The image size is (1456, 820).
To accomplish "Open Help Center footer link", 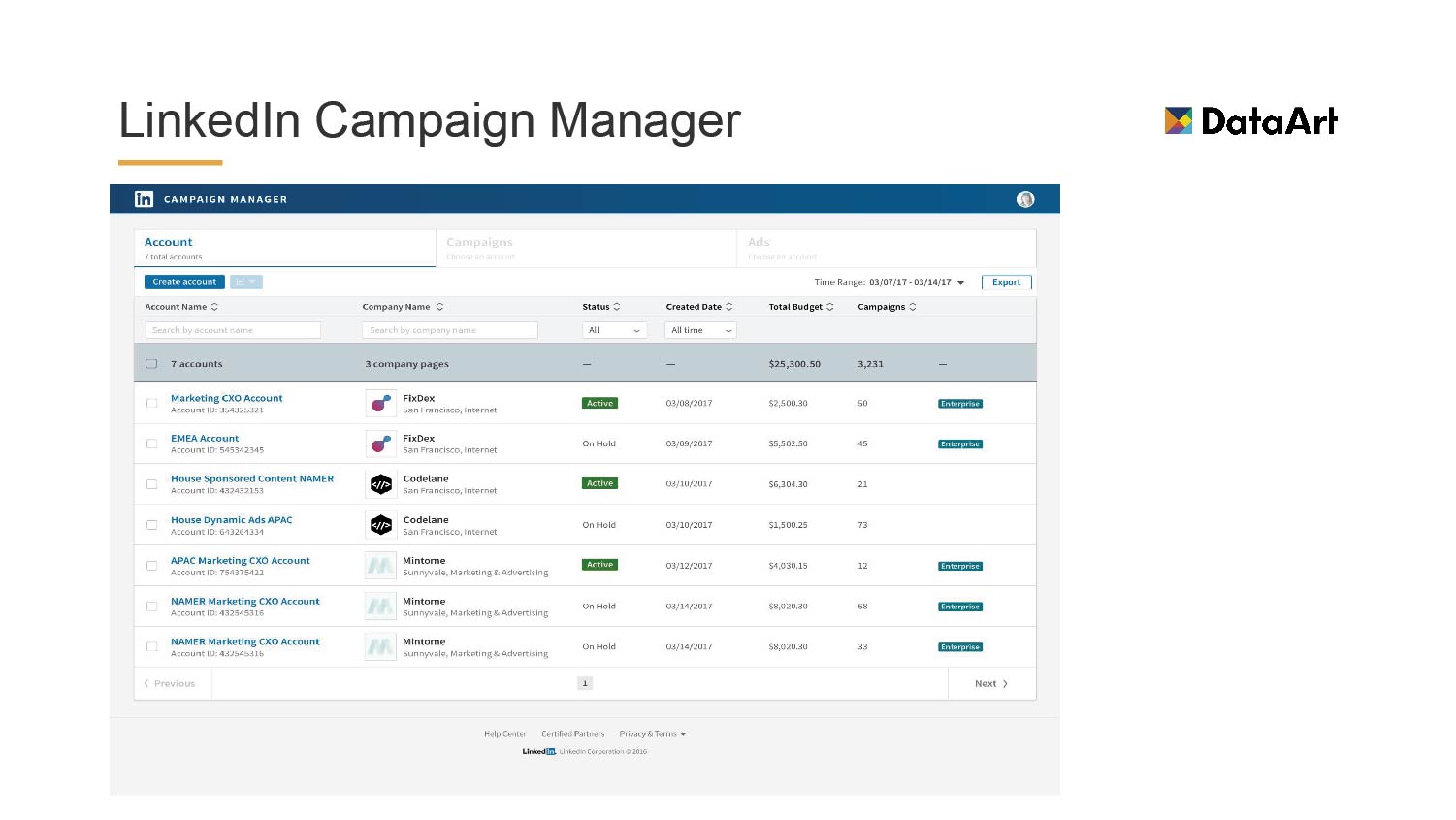I will pos(505,734).
